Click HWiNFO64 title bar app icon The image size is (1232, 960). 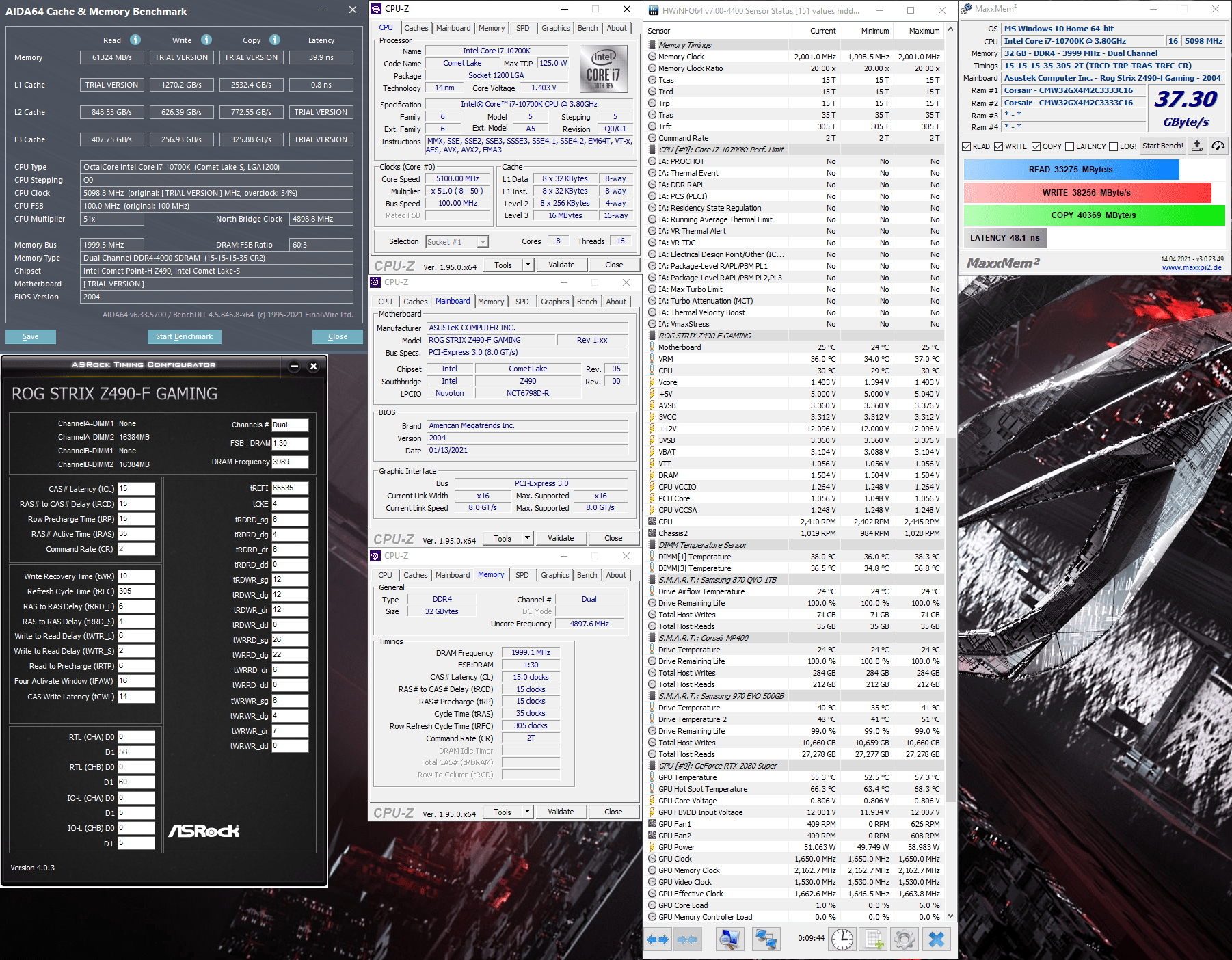[x=654, y=10]
